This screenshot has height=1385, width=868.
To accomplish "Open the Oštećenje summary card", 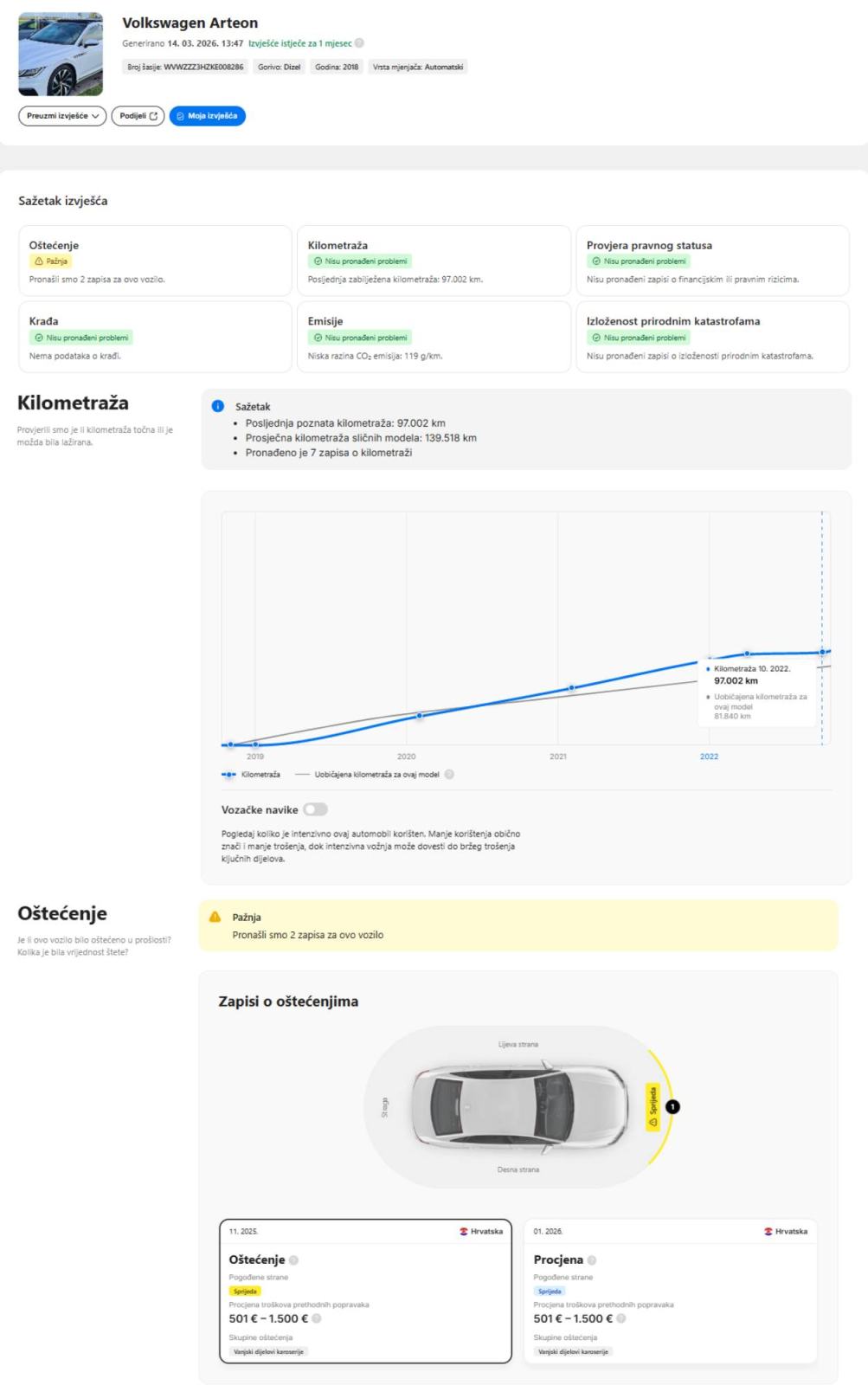I will (x=155, y=261).
